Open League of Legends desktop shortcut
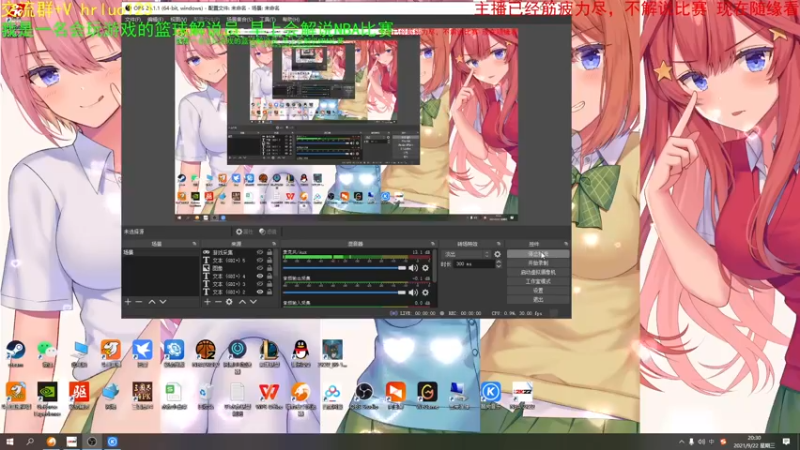The image size is (800, 450). pos(269,354)
